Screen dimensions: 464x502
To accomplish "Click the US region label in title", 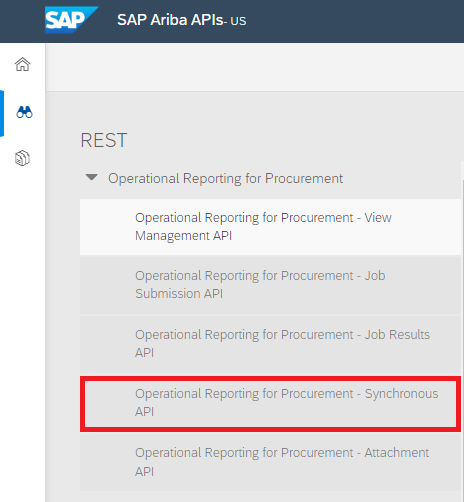I will pos(238,21).
